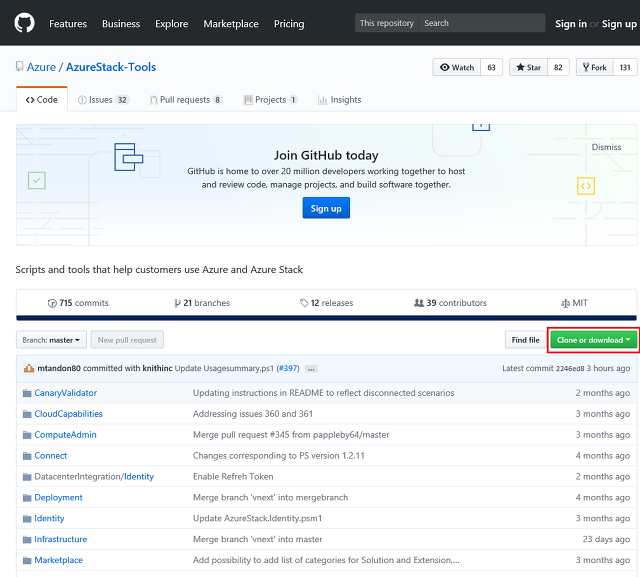View the 12 releases page

326,303
